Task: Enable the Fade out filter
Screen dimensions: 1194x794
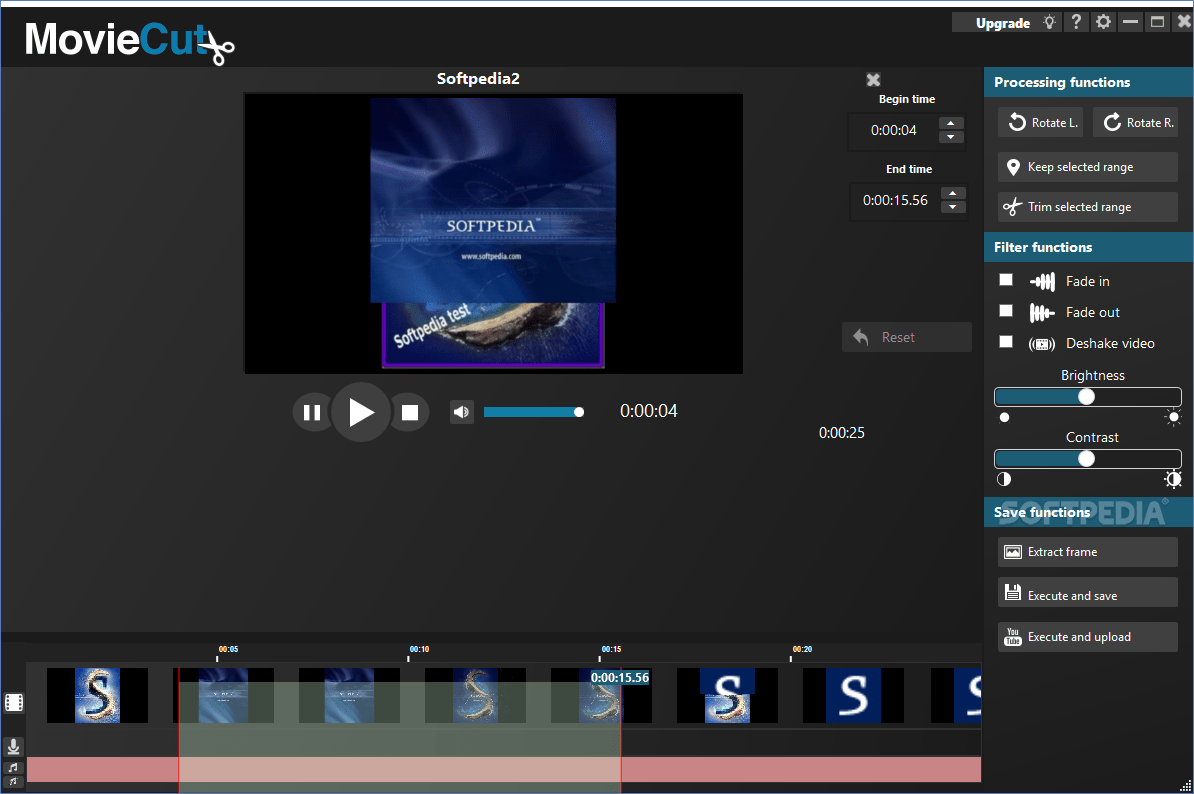Action: pyautogui.click(x=1006, y=311)
